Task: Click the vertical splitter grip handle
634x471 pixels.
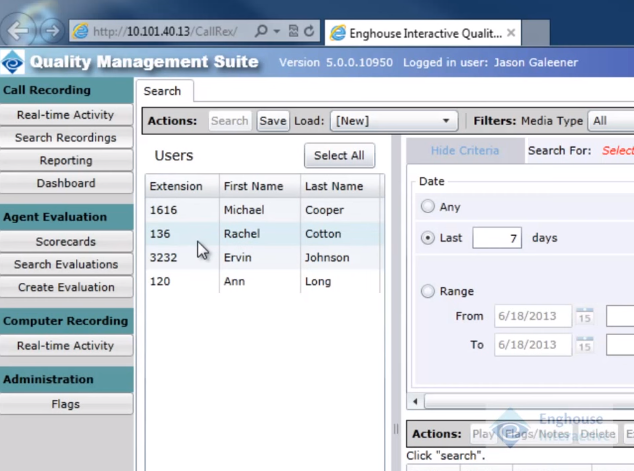Action: coord(396,429)
